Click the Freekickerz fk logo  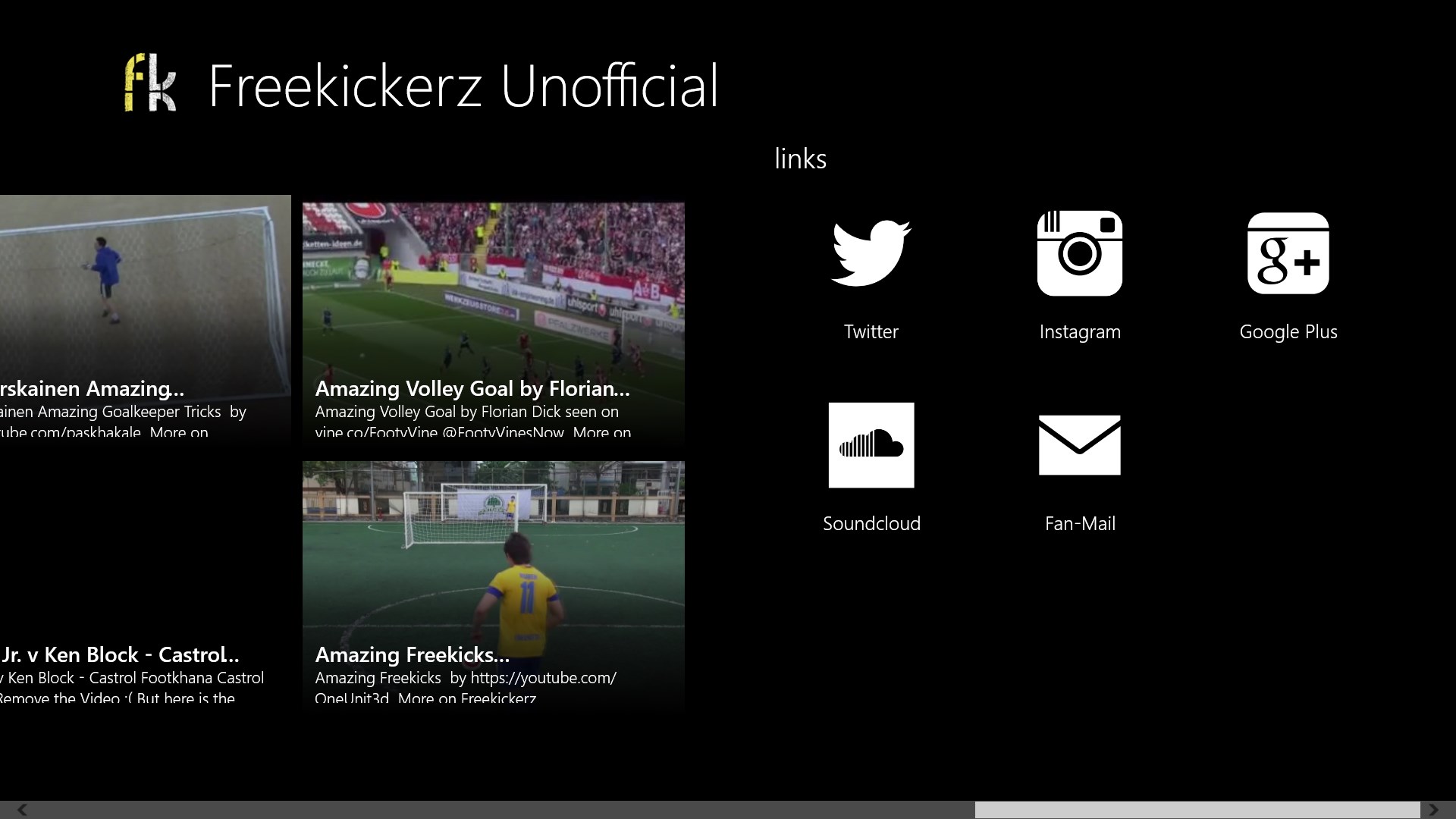pos(150,83)
